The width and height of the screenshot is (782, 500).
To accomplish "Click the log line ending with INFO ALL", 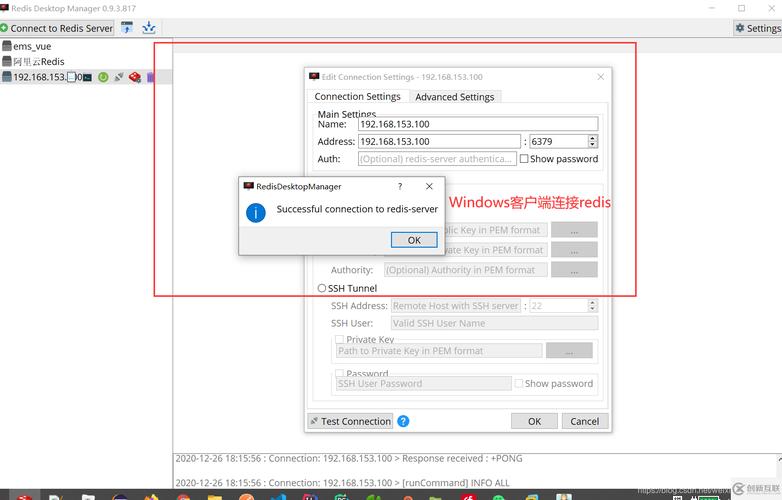I will click(342, 483).
